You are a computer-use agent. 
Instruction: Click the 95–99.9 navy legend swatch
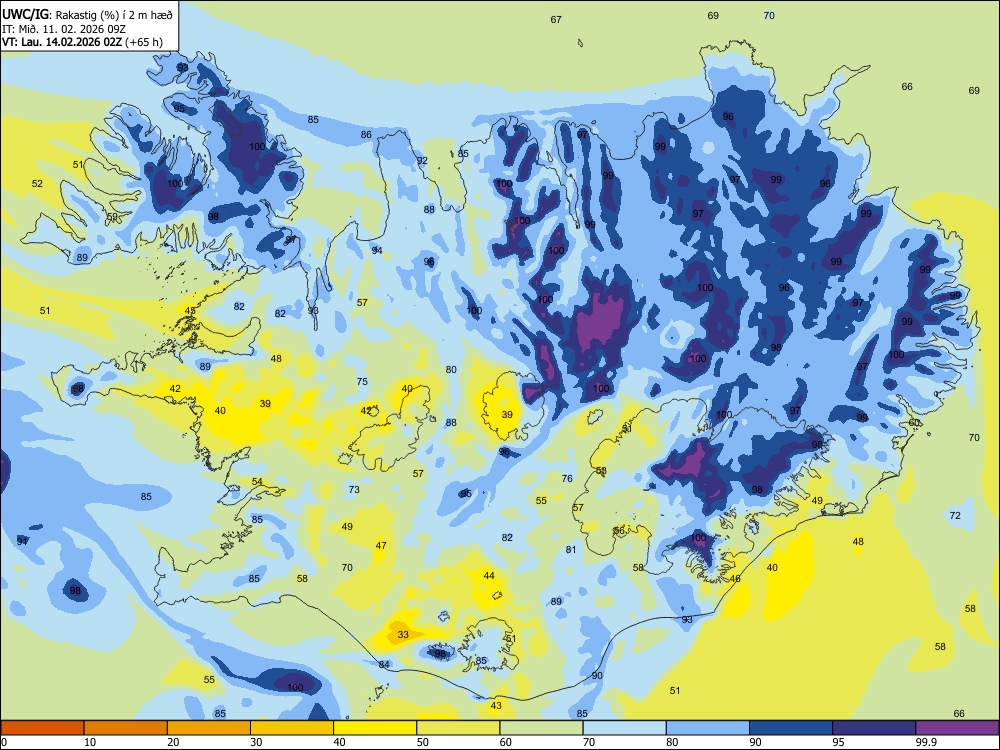874,728
